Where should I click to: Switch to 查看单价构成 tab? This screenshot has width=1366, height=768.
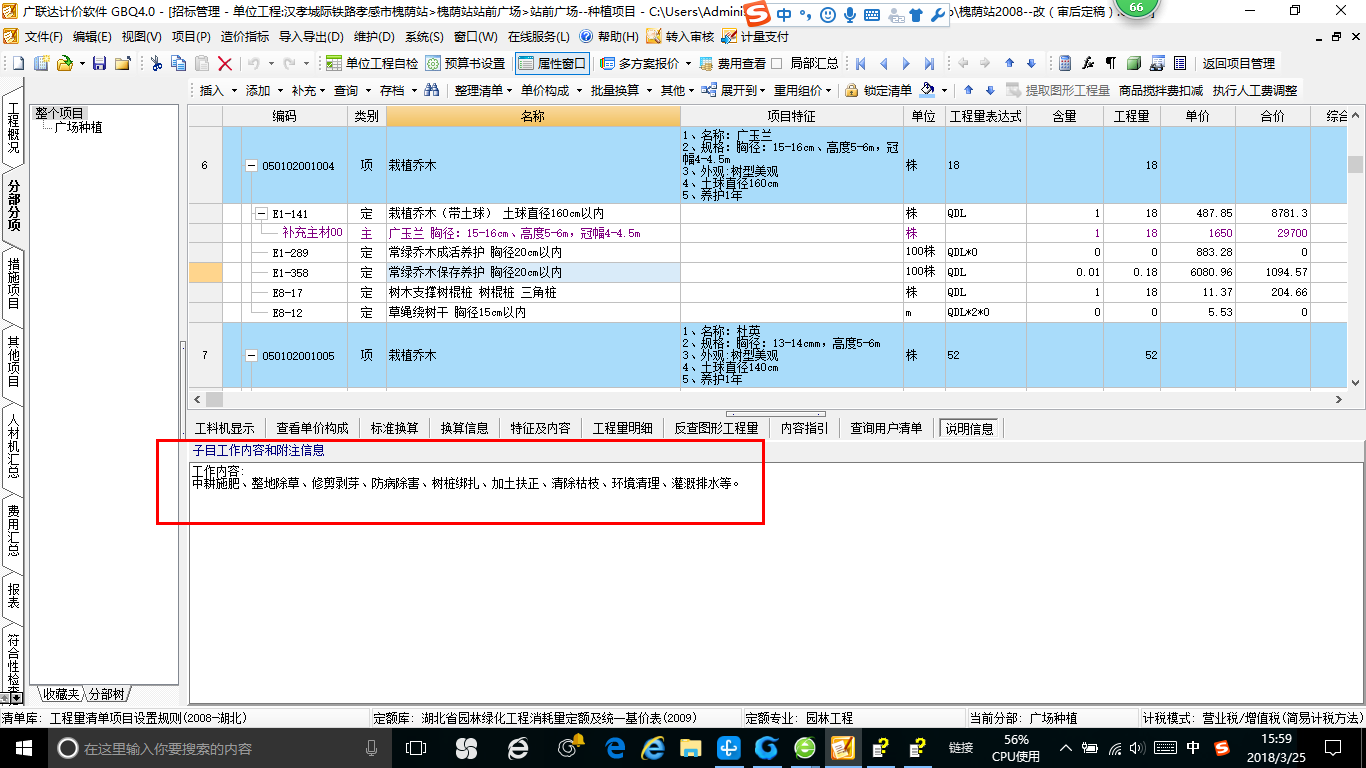313,428
